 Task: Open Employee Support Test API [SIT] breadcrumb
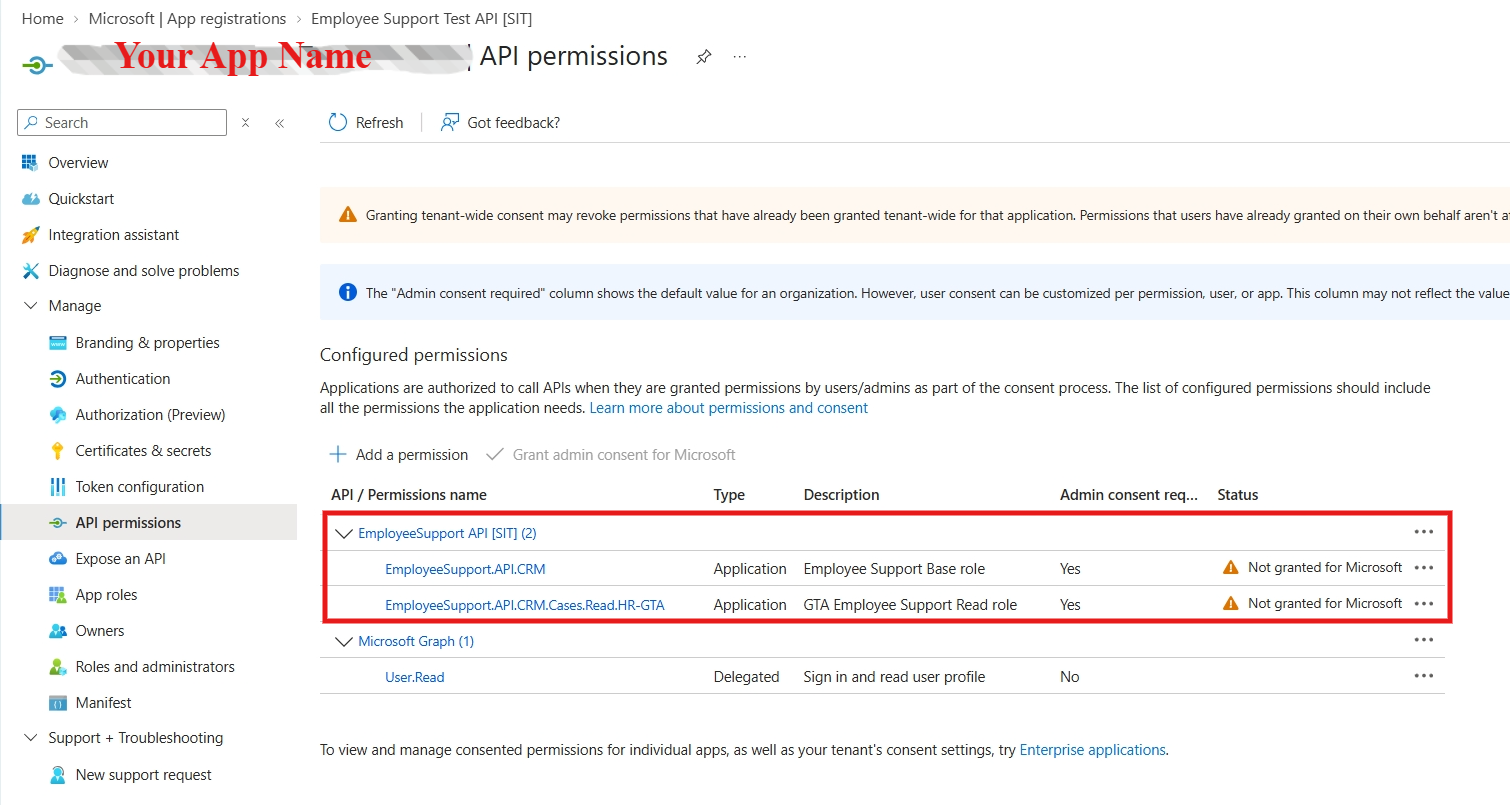[x=422, y=19]
